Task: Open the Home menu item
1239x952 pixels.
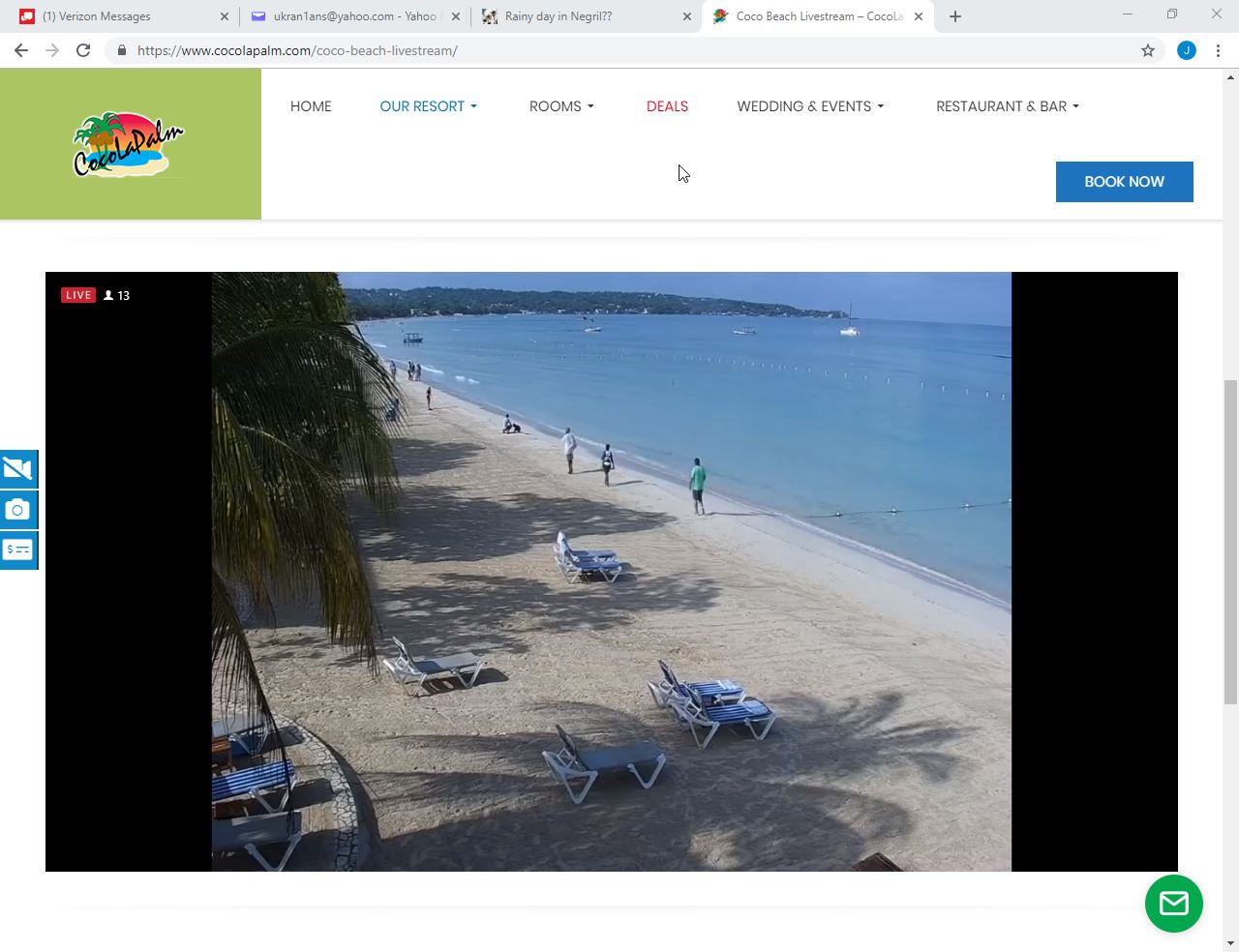Action: [311, 106]
